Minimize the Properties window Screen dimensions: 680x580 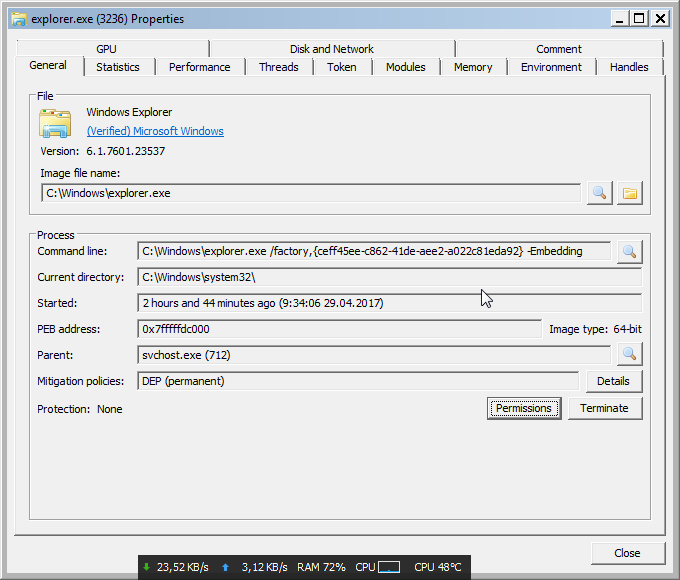620,19
